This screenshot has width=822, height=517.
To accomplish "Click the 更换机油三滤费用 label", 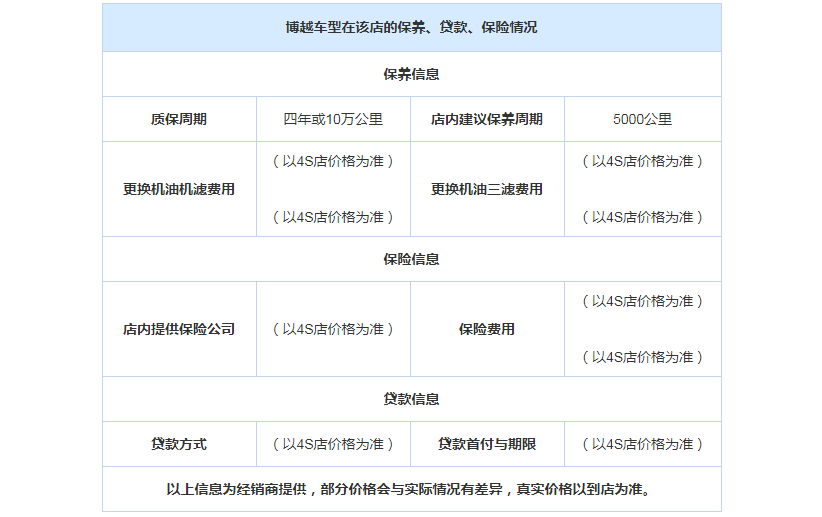I will (487, 189).
